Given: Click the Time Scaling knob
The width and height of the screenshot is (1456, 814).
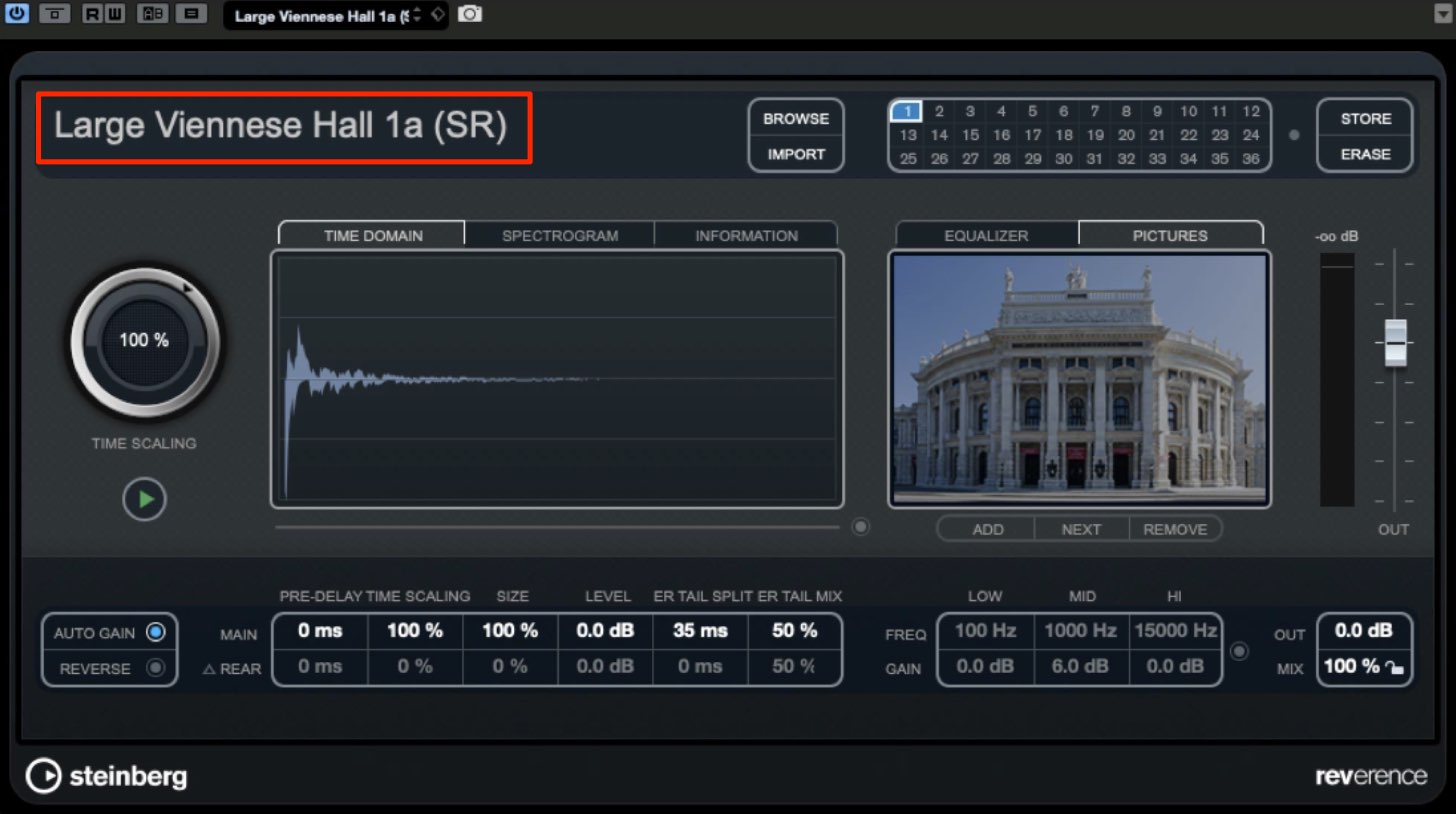Looking at the screenshot, I should [145, 342].
